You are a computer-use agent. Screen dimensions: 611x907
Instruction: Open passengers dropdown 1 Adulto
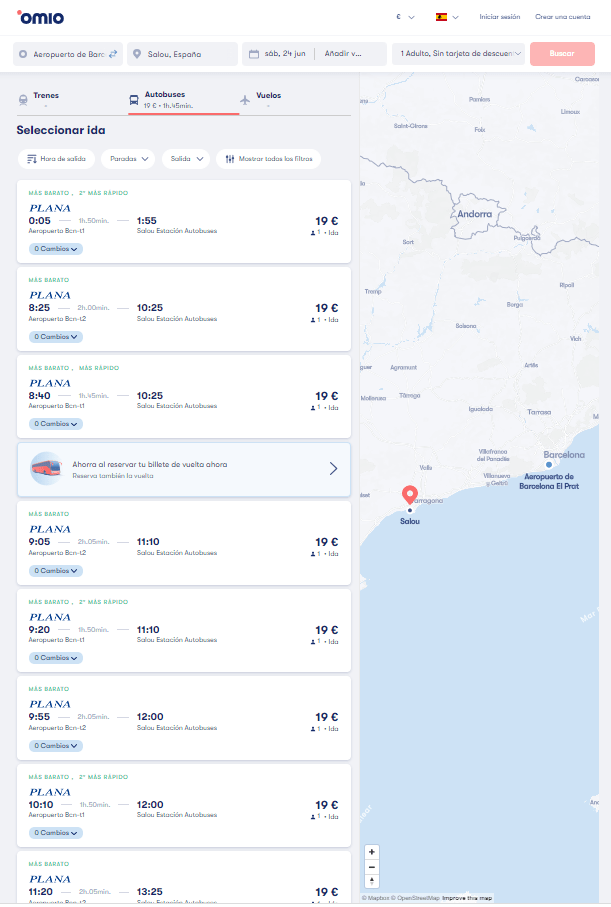pyautogui.click(x=458, y=54)
